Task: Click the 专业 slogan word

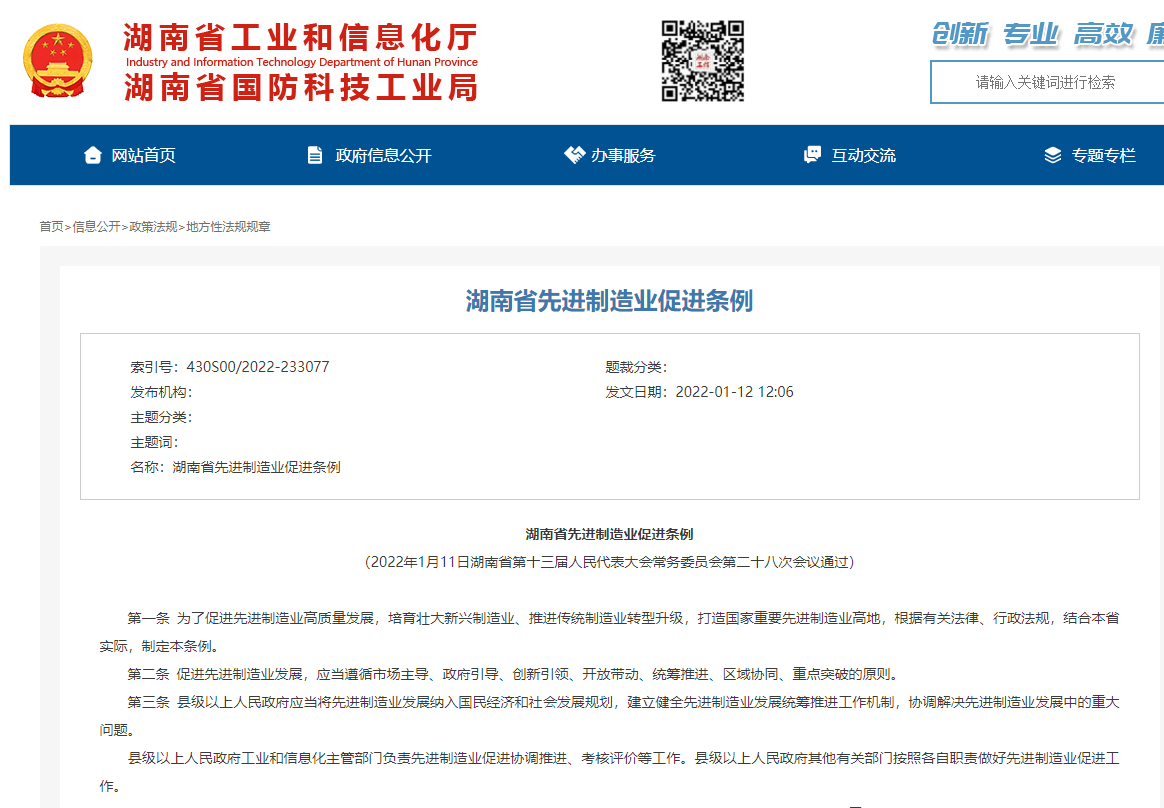Action: click(x=1031, y=34)
